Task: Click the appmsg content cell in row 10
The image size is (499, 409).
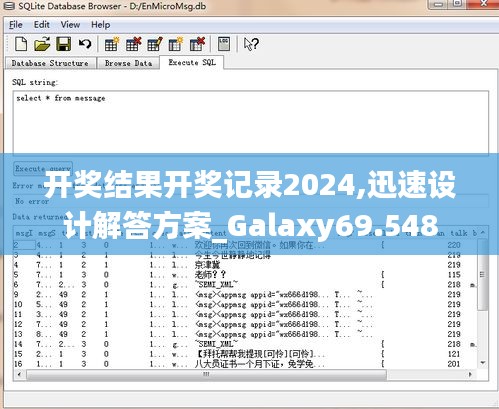Action: (262, 304)
